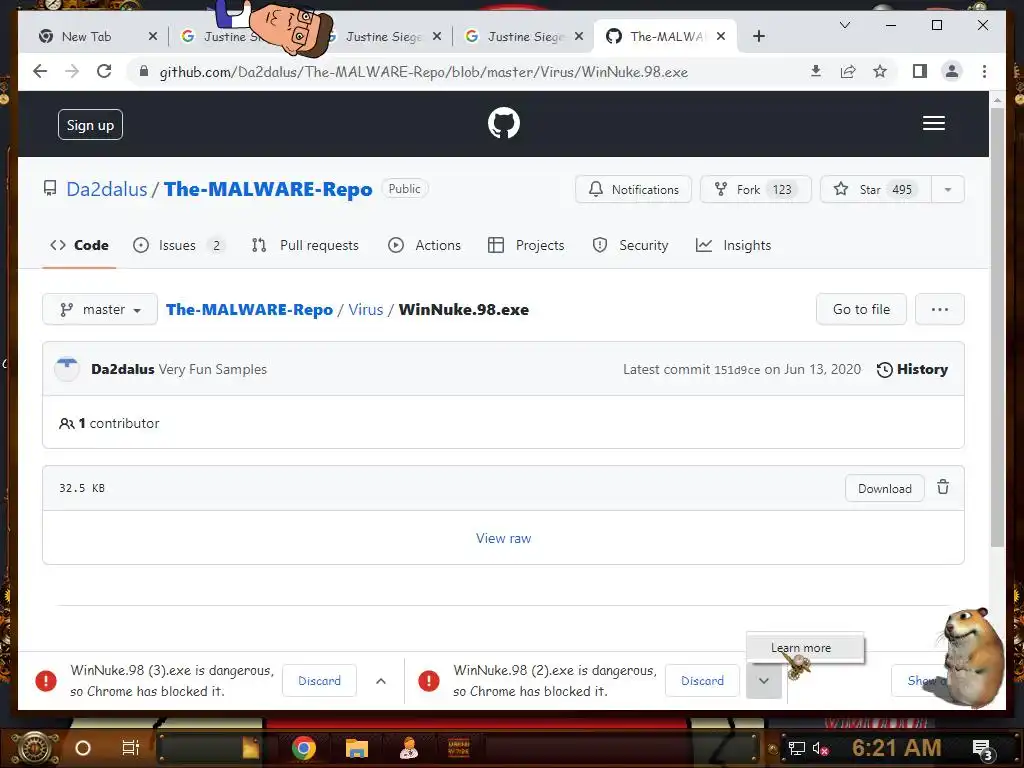
Task: Open The-MALWARE-Repo title link
Action: pos(268,189)
